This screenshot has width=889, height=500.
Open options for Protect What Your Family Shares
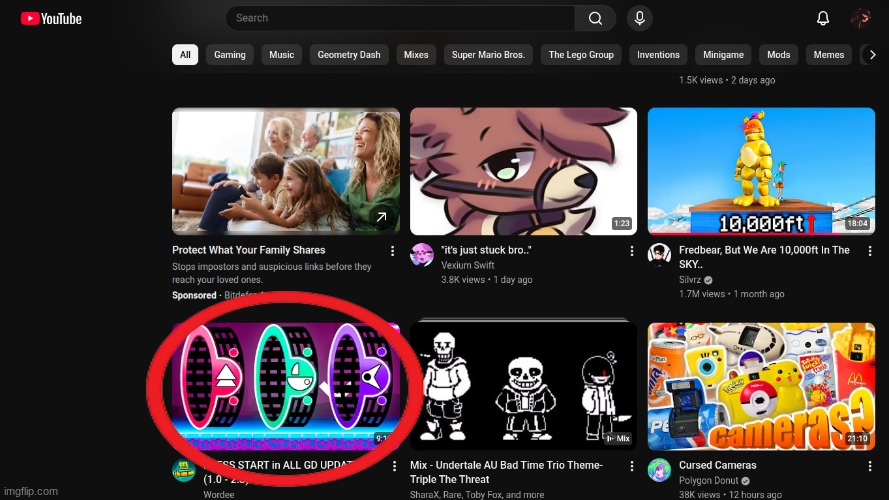pos(392,251)
